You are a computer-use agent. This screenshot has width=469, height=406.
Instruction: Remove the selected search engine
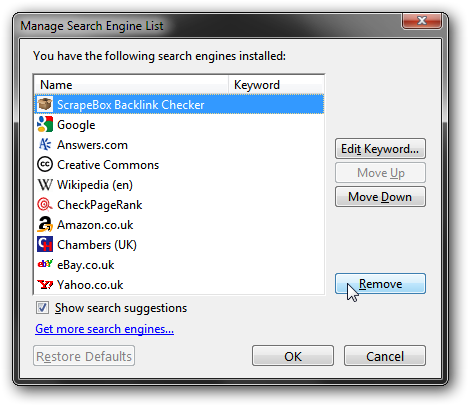(x=380, y=284)
